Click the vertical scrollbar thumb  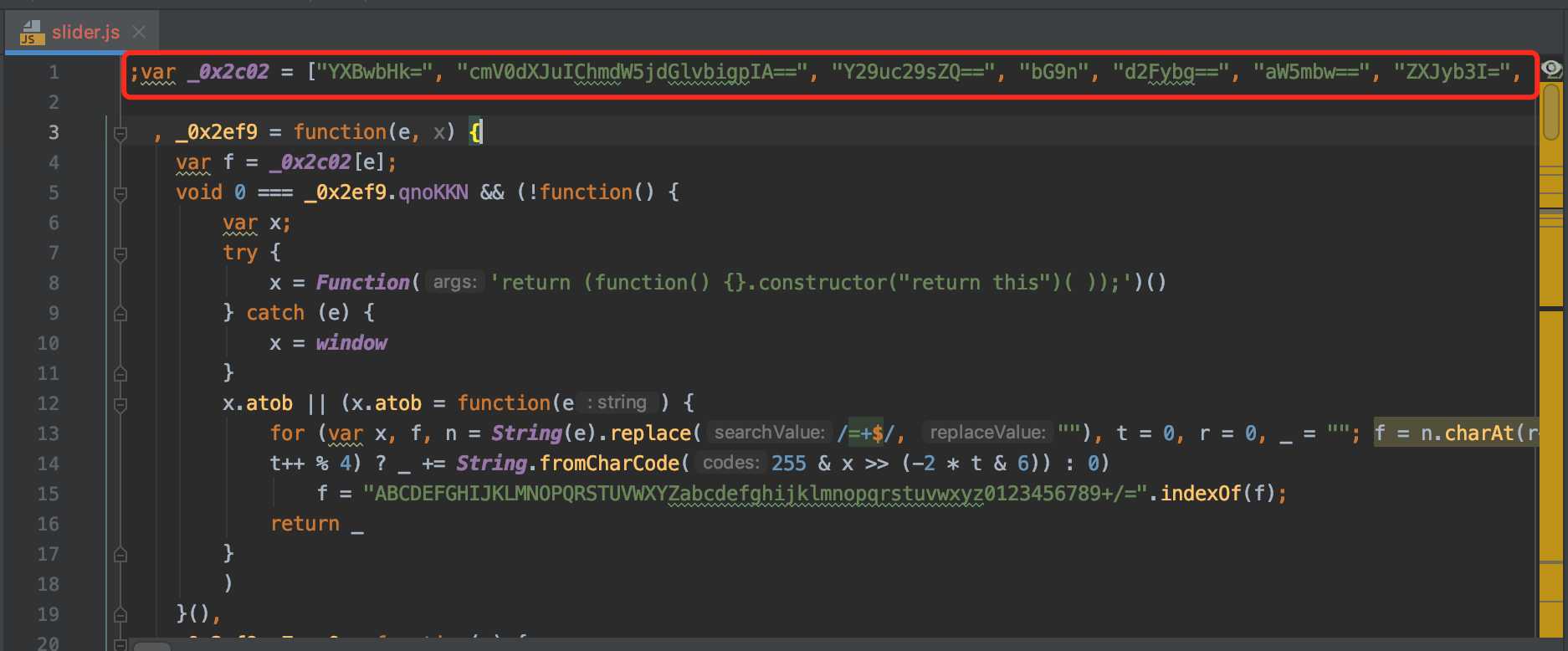tap(1551, 110)
